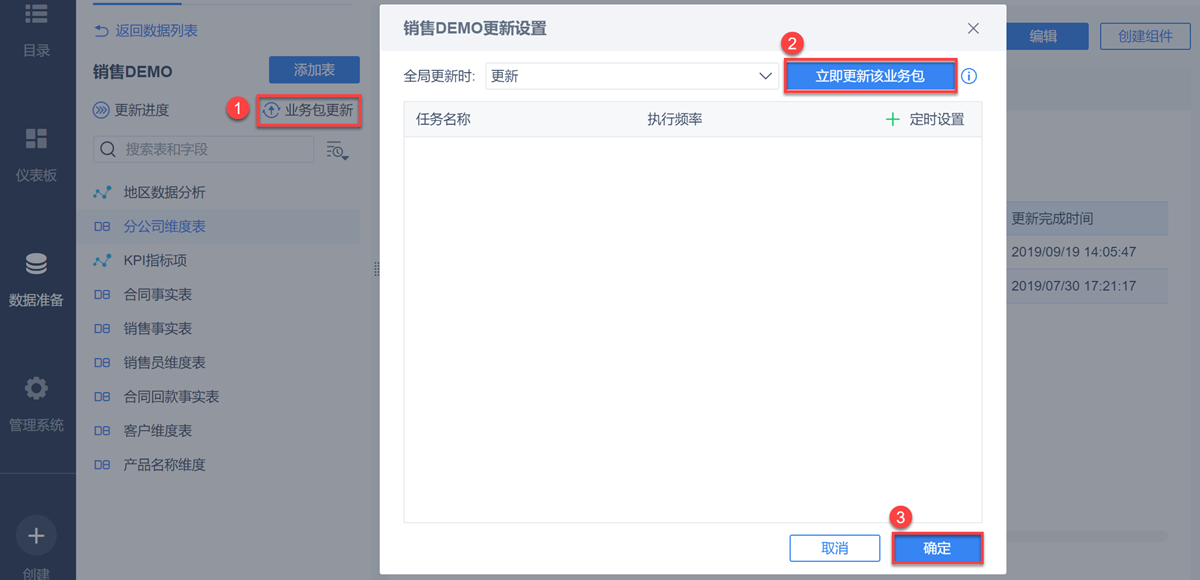Click the 更新完成时间 column header

pyautogui.click(x=1052, y=218)
